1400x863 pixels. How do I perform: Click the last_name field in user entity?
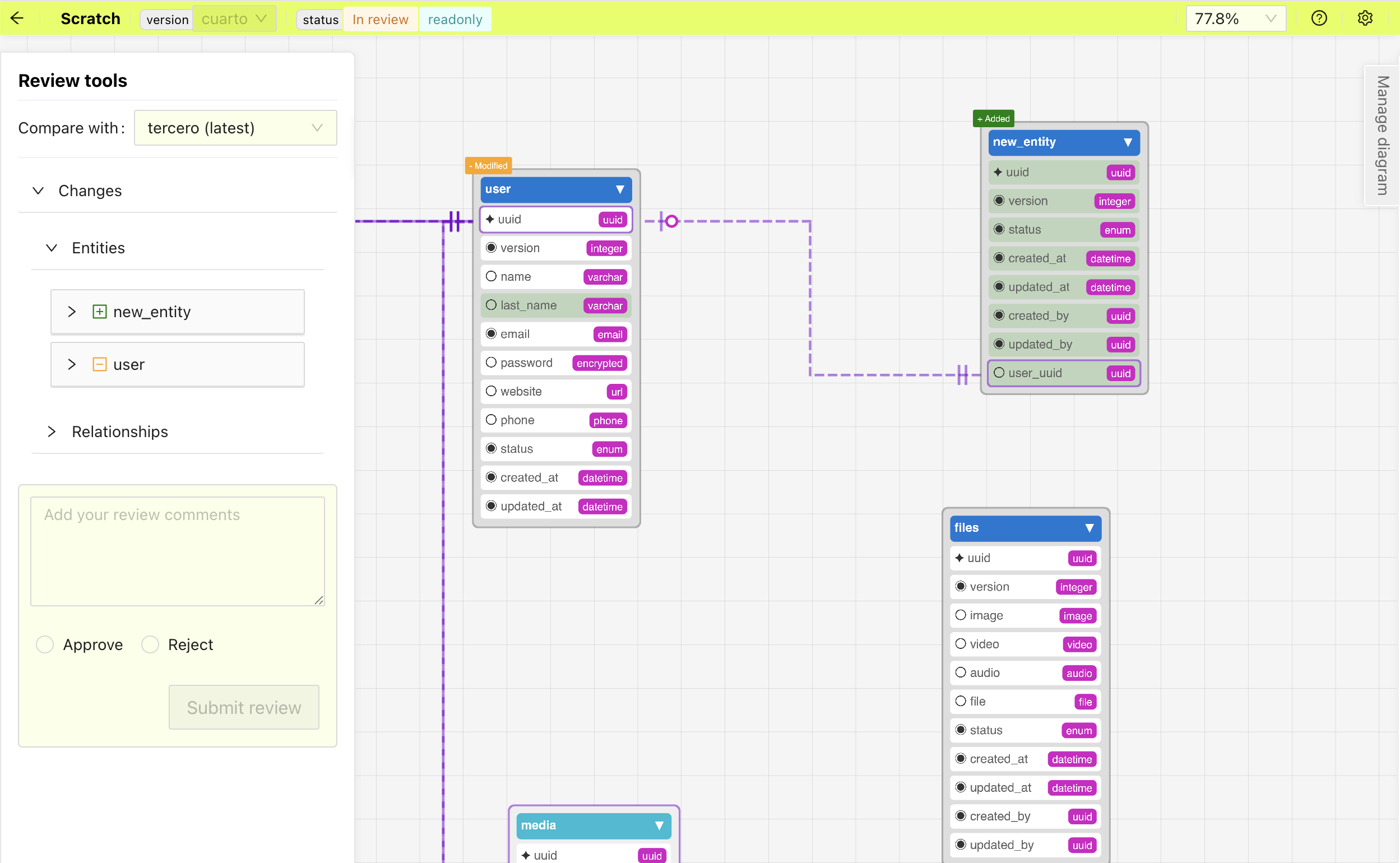[528, 305]
